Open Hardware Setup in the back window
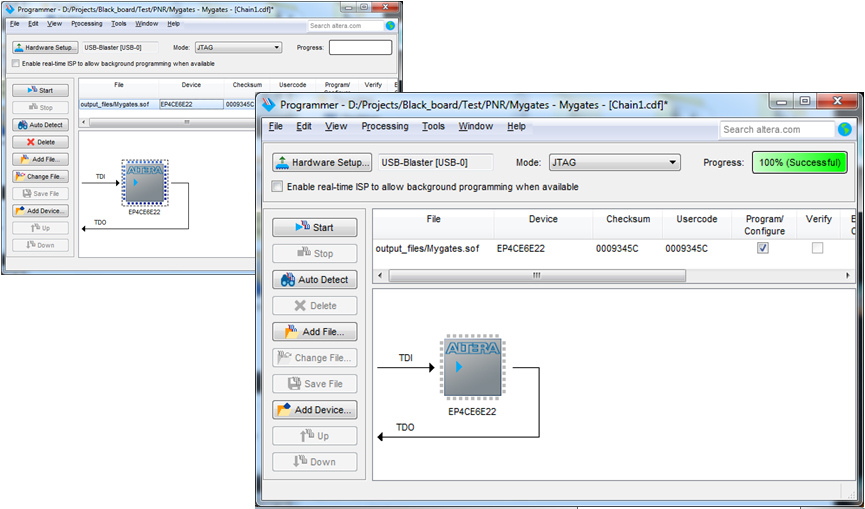 [45, 47]
